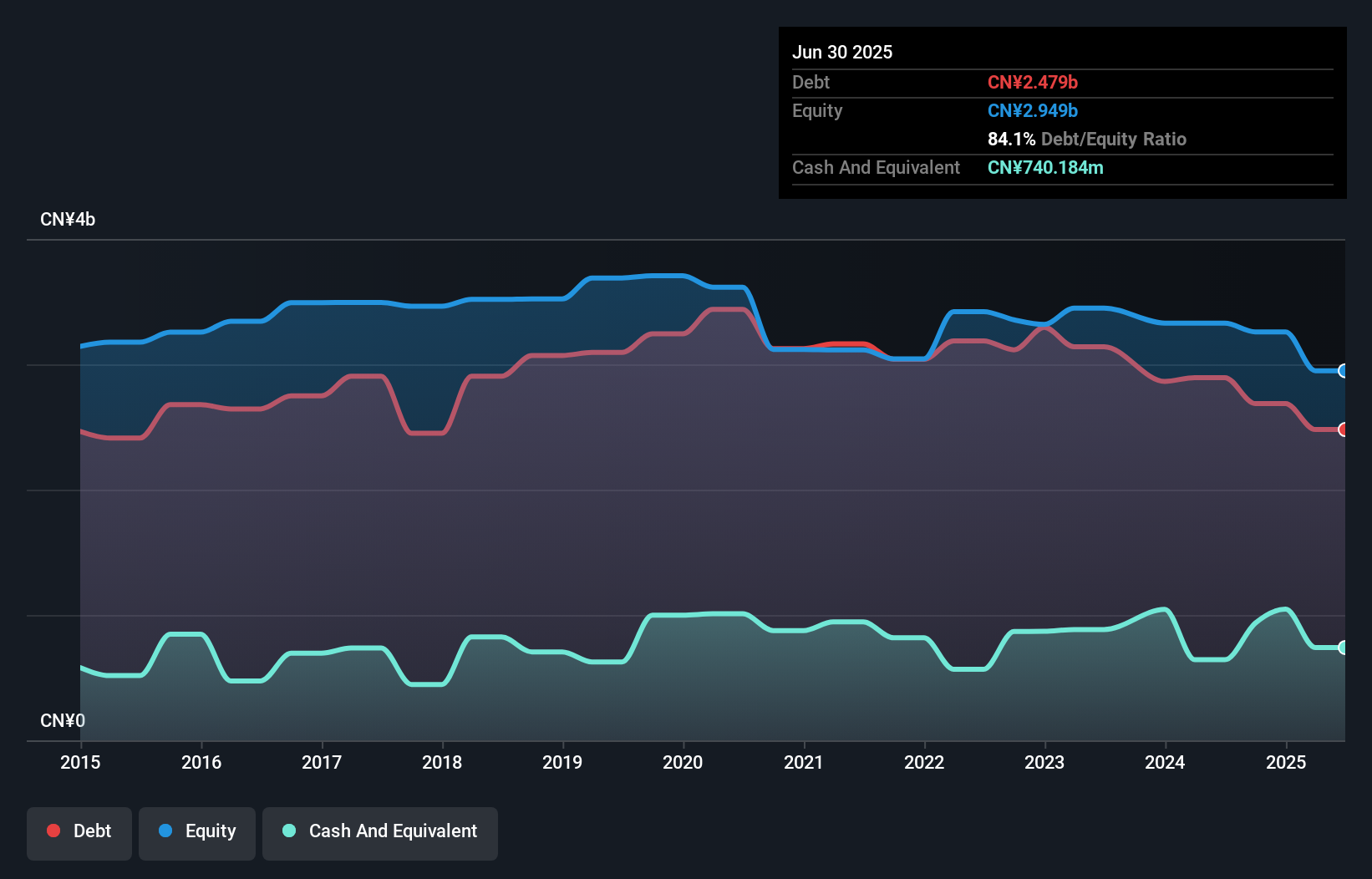Click the red Debt value CN¥2.479b in tooltip
1372x879 pixels.
click(x=1033, y=82)
